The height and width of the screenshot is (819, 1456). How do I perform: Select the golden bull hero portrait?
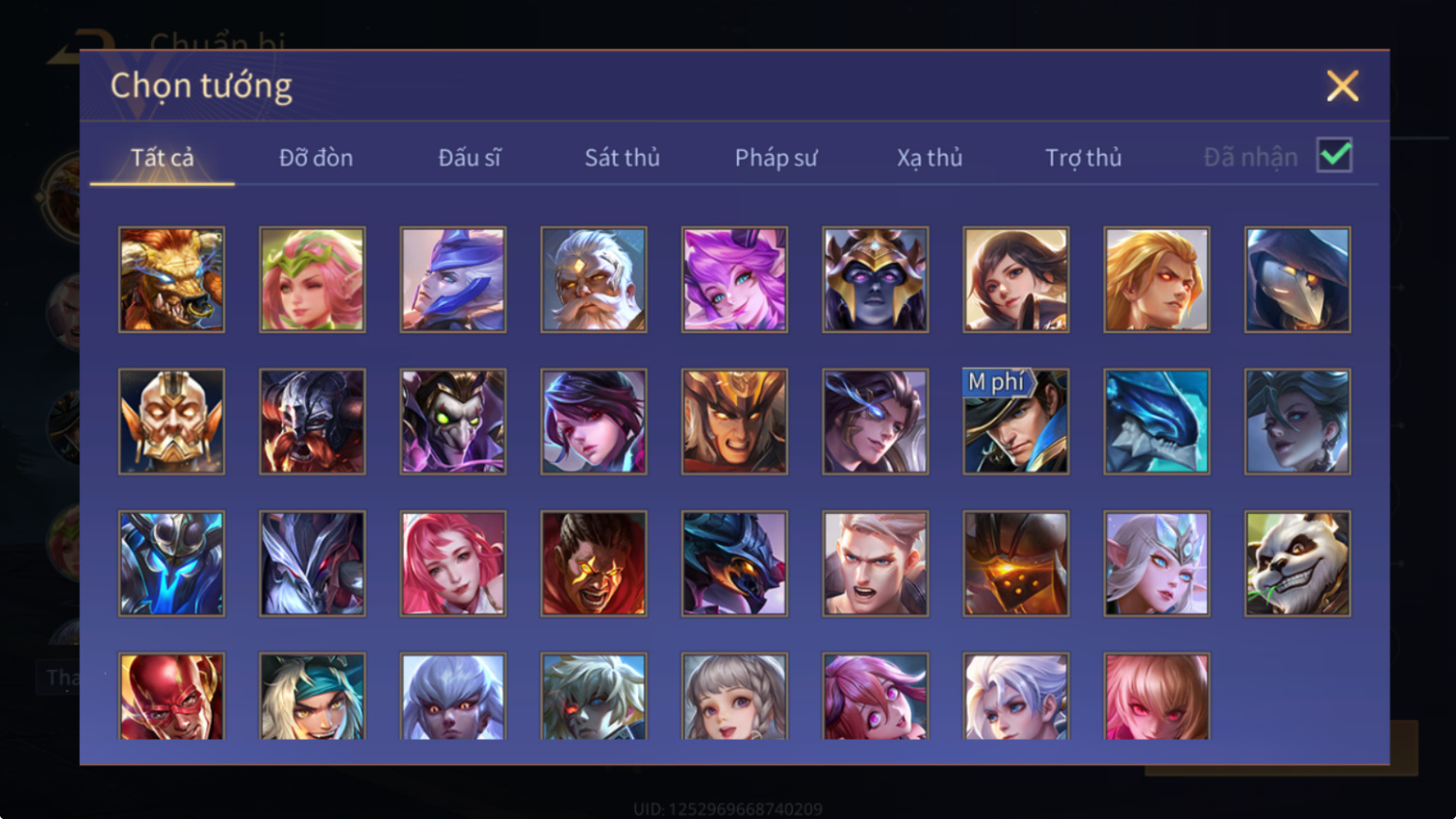(172, 279)
